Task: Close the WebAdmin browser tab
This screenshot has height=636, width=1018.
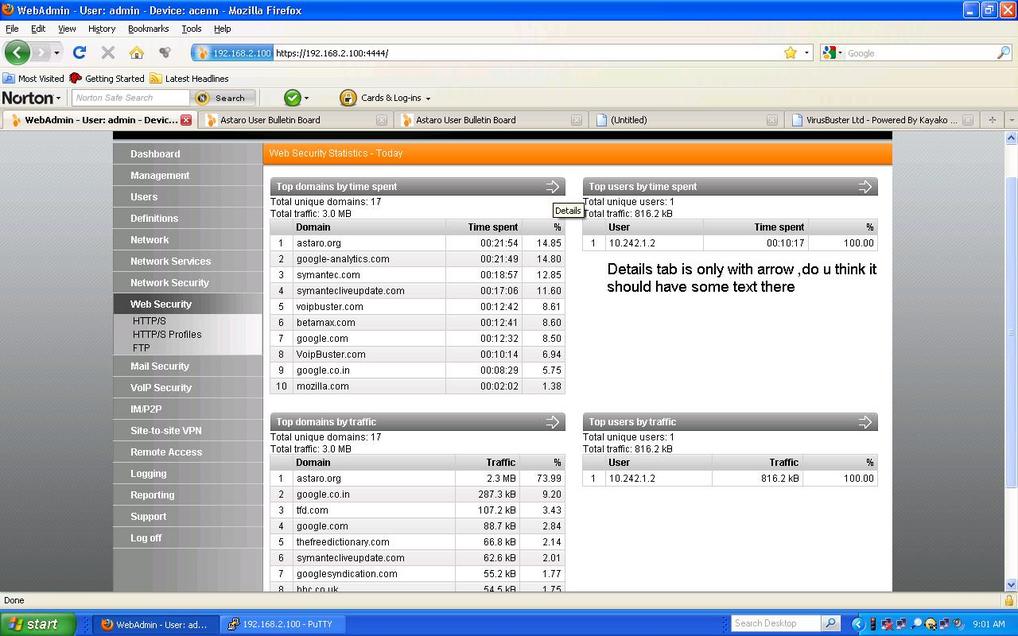Action: [x=186, y=120]
